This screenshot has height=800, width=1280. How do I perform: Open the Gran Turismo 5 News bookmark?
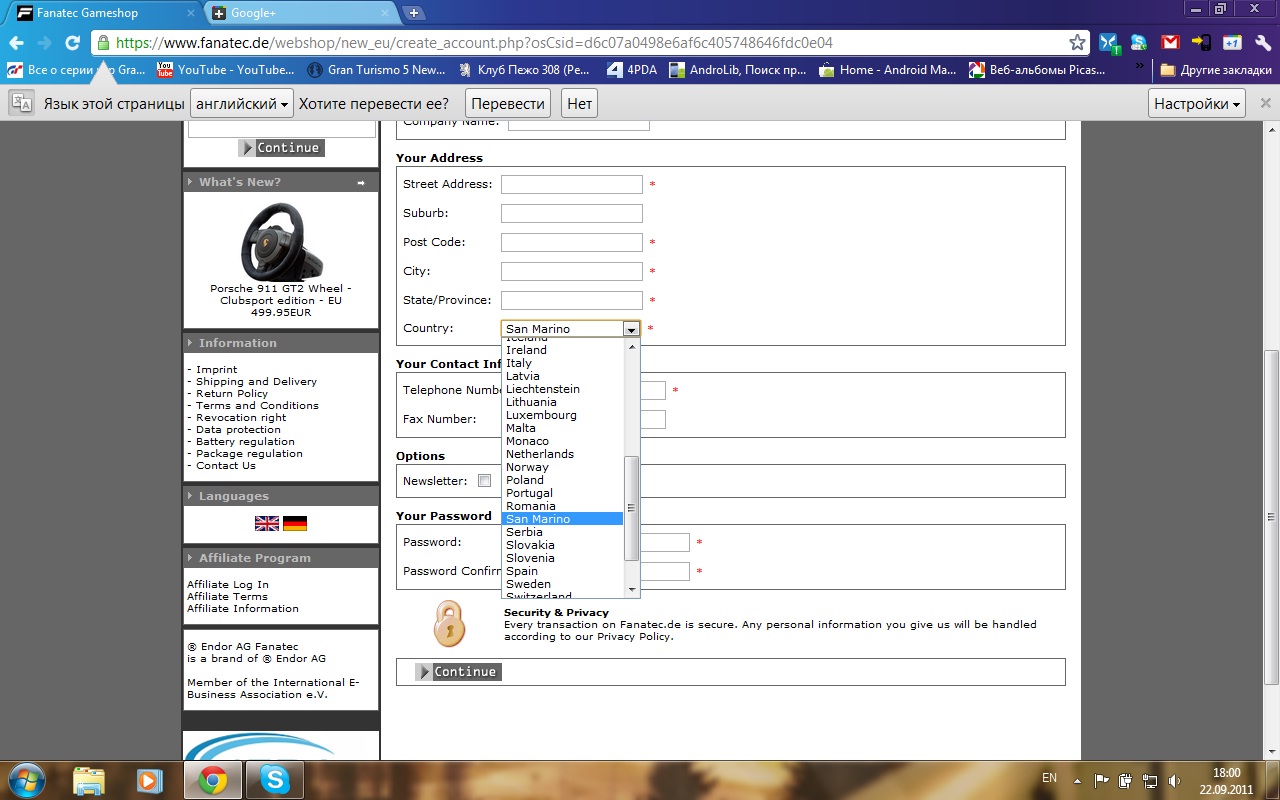[376, 70]
